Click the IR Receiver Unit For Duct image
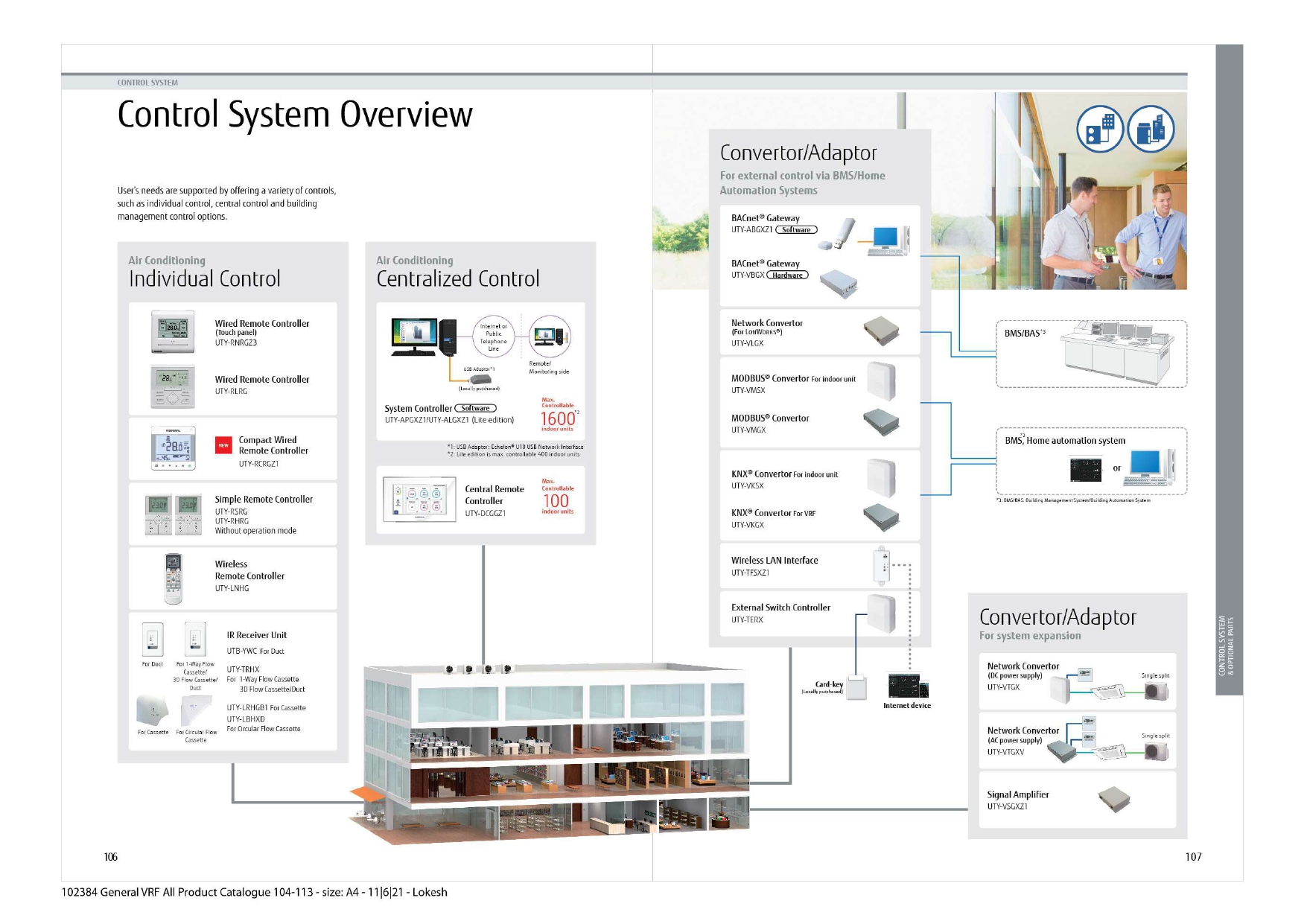The image size is (1307, 924). [152, 639]
